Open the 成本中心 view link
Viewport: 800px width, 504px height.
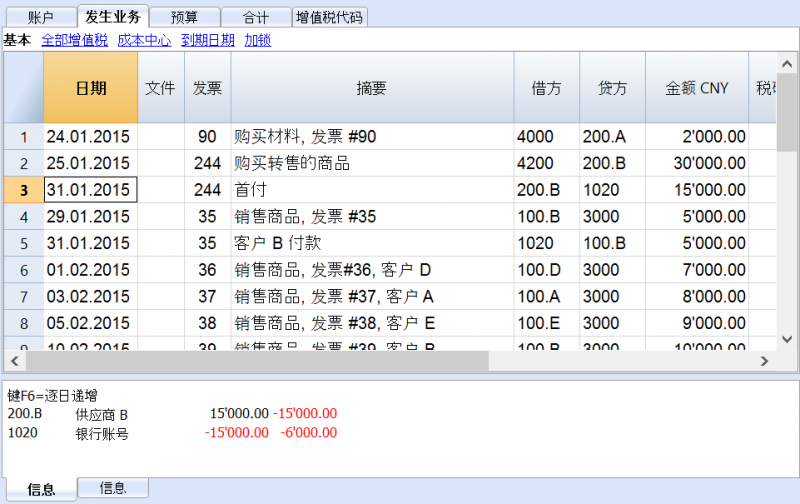144,40
